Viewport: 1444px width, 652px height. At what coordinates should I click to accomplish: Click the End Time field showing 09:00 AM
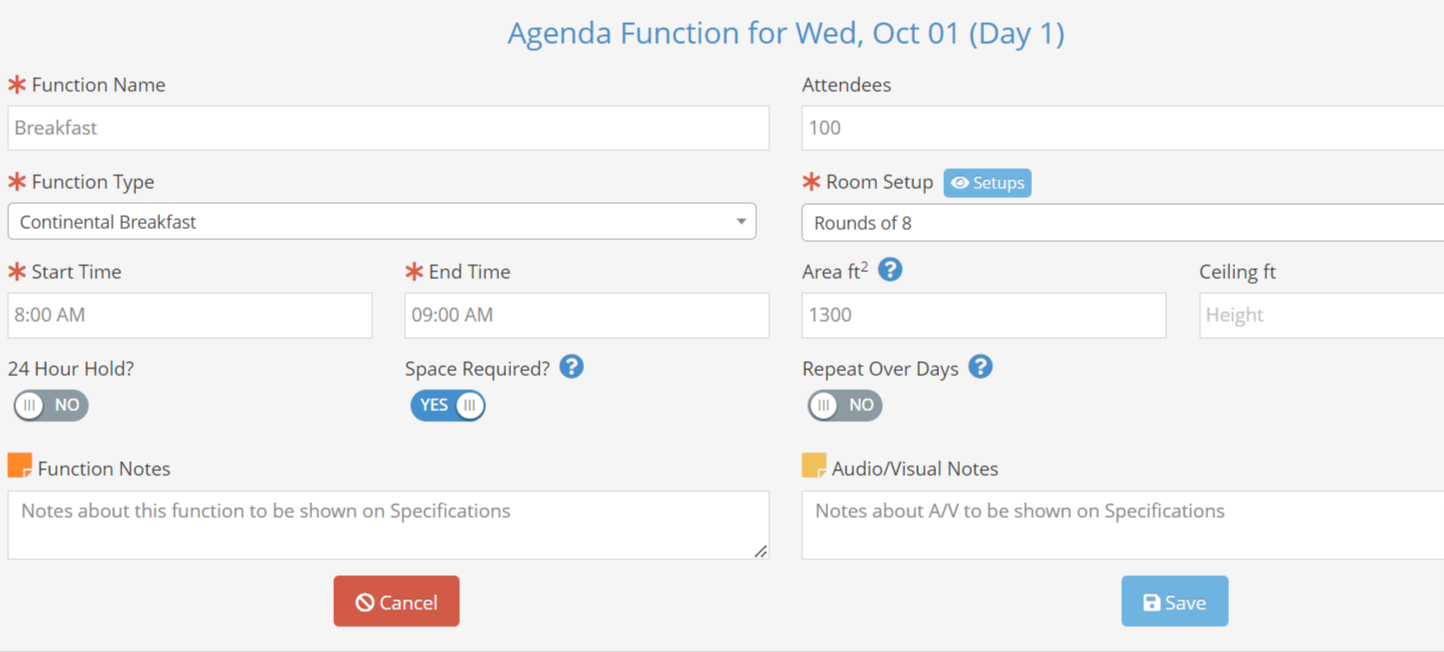(x=587, y=315)
